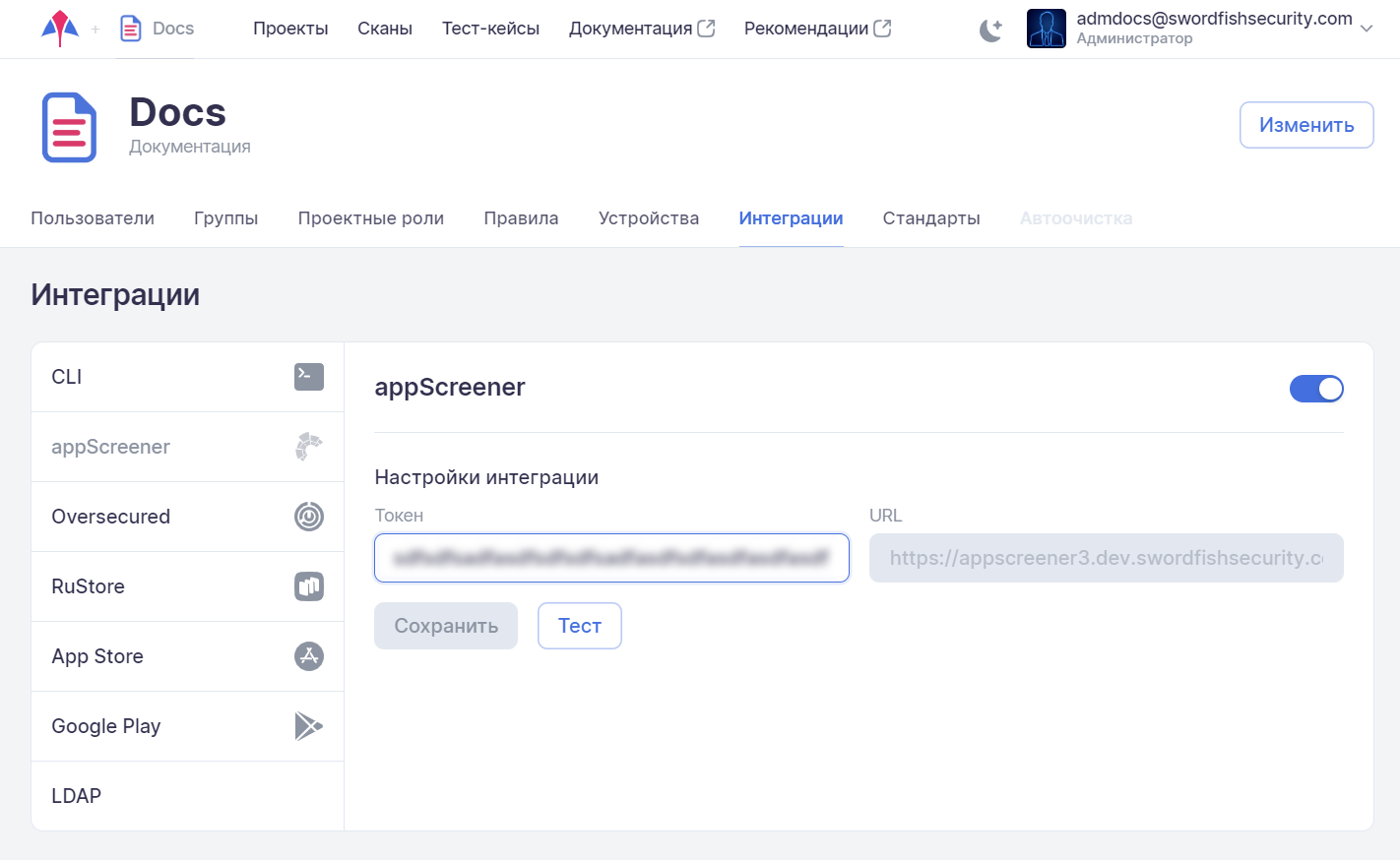Open the Сканы menu item

tap(384, 29)
